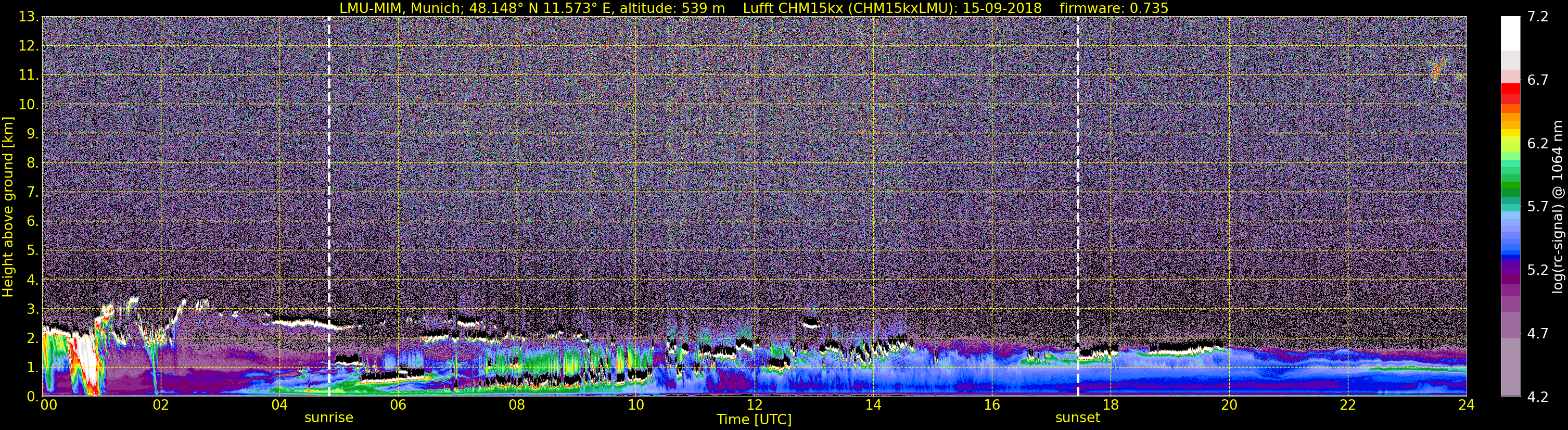Click the white dashed sunset marker line
The image size is (1568, 430).
1077,206
